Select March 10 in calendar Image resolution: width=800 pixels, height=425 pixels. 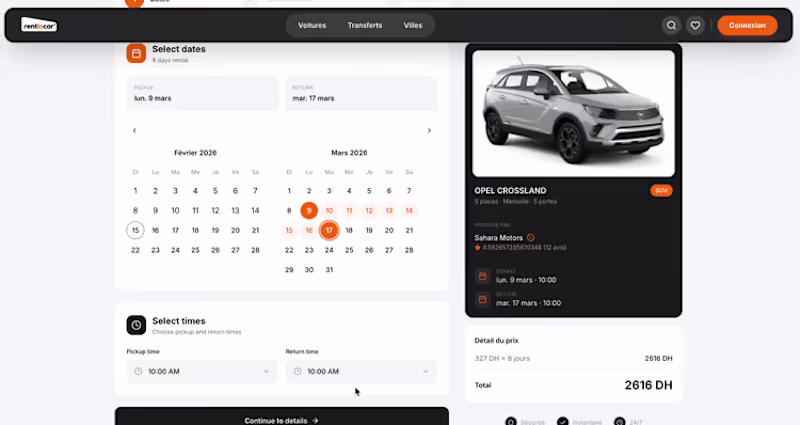pyautogui.click(x=329, y=210)
